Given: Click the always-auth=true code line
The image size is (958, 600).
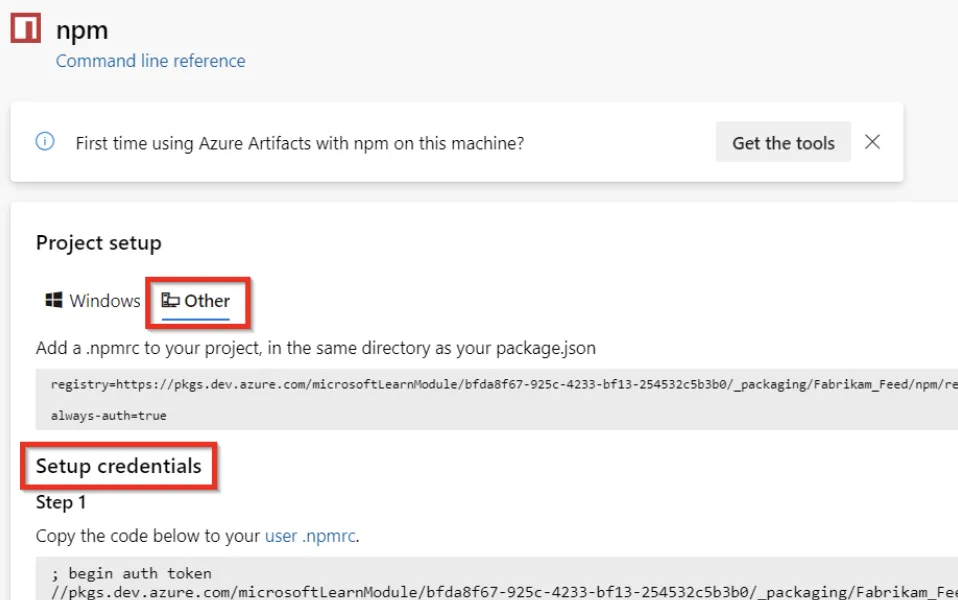Looking at the screenshot, I should pos(109,415).
